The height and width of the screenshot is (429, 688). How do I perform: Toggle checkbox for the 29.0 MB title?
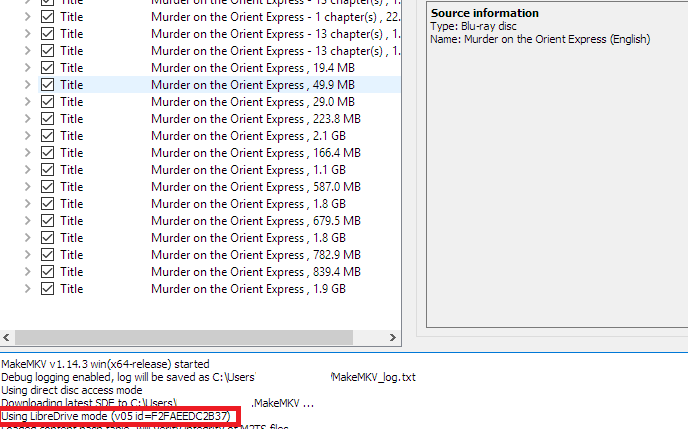point(47,102)
